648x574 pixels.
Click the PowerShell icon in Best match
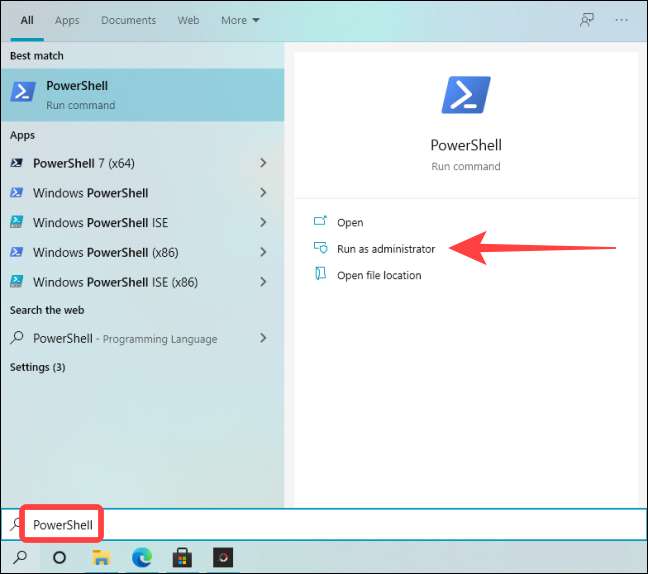23,92
